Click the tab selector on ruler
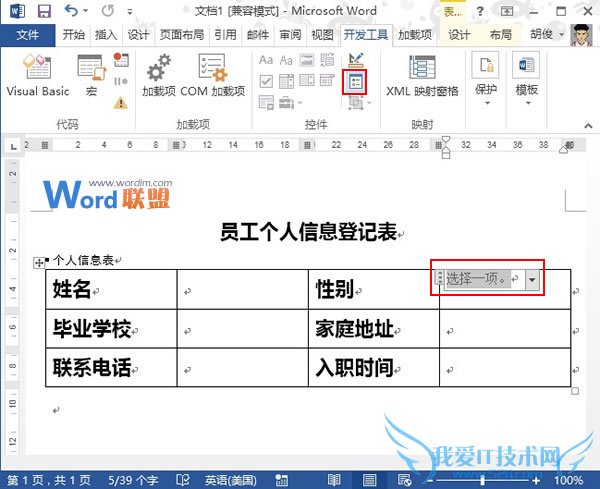 point(13,146)
